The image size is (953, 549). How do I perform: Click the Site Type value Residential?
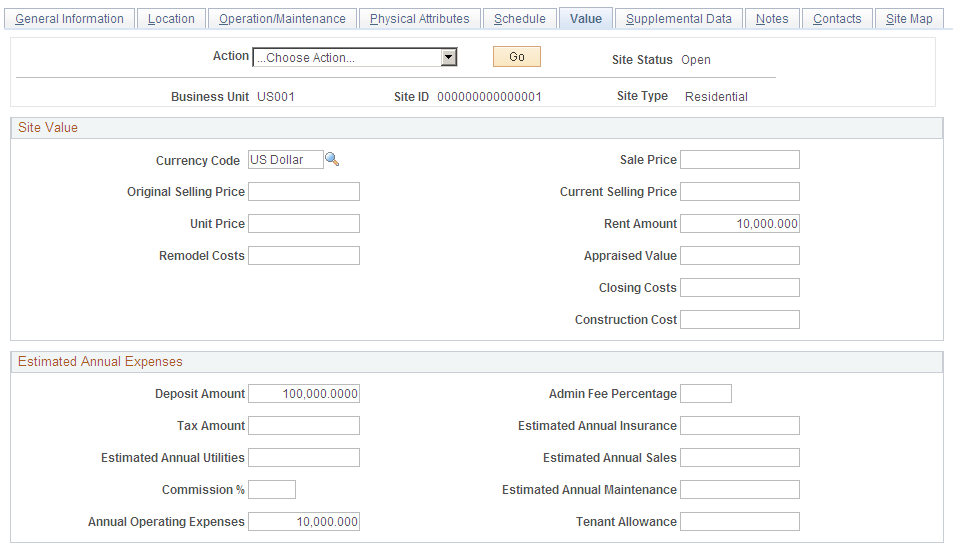click(x=716, y=97)
